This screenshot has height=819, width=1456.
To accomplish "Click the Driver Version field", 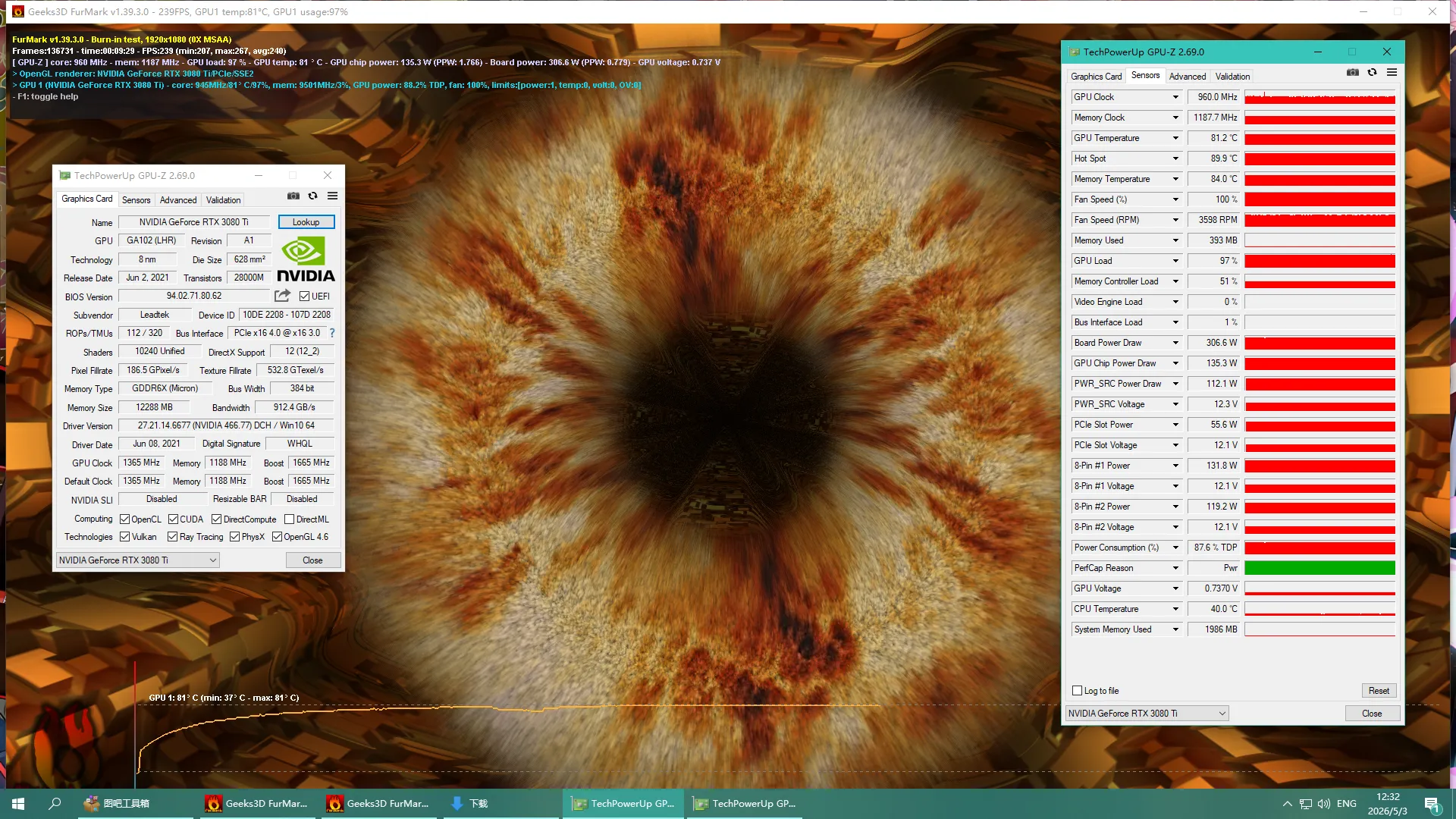I will click(226, 425).
